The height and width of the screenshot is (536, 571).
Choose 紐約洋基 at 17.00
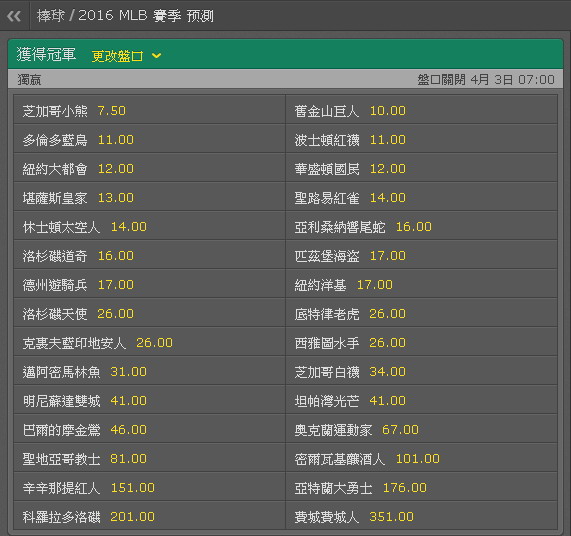click(x=421, y=284)
